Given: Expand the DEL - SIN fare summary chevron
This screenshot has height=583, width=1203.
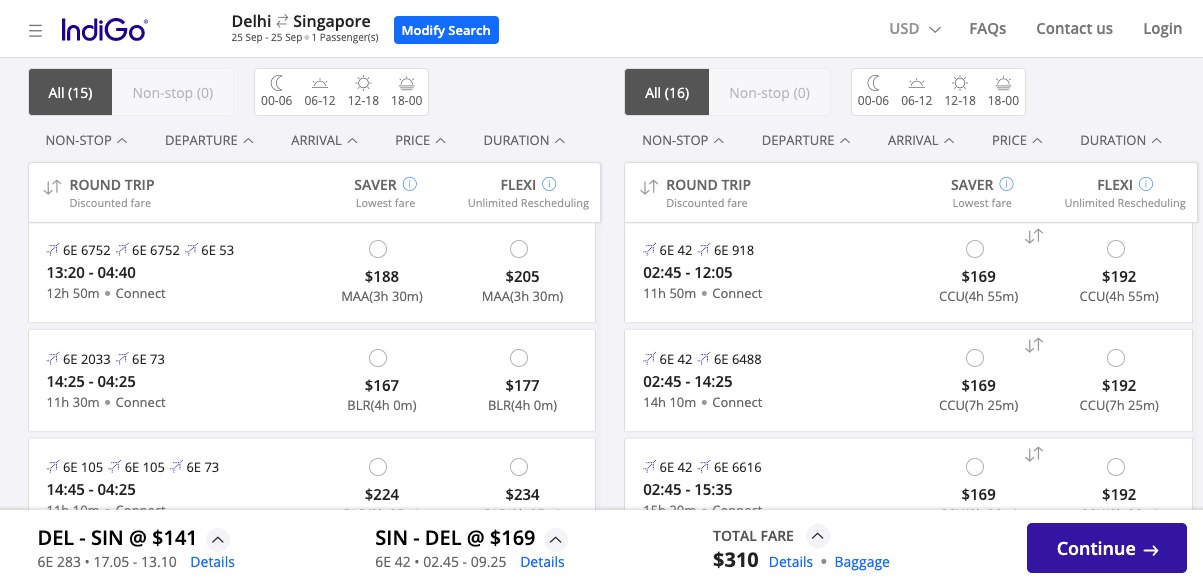Looking at the screenshot, I should click(219, 538).
